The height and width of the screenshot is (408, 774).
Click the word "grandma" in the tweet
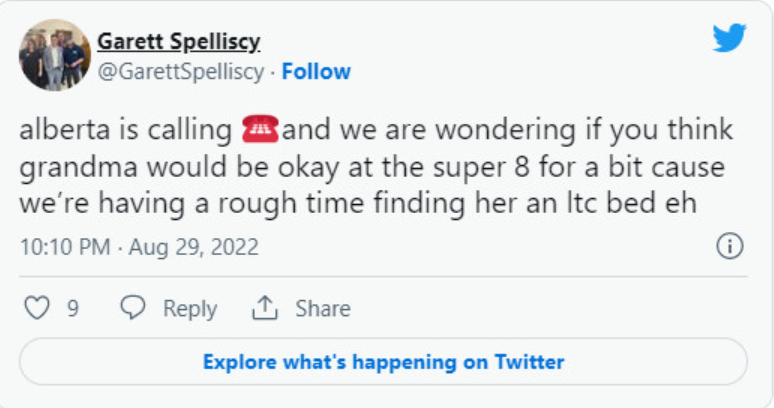[x=66, y=166]
